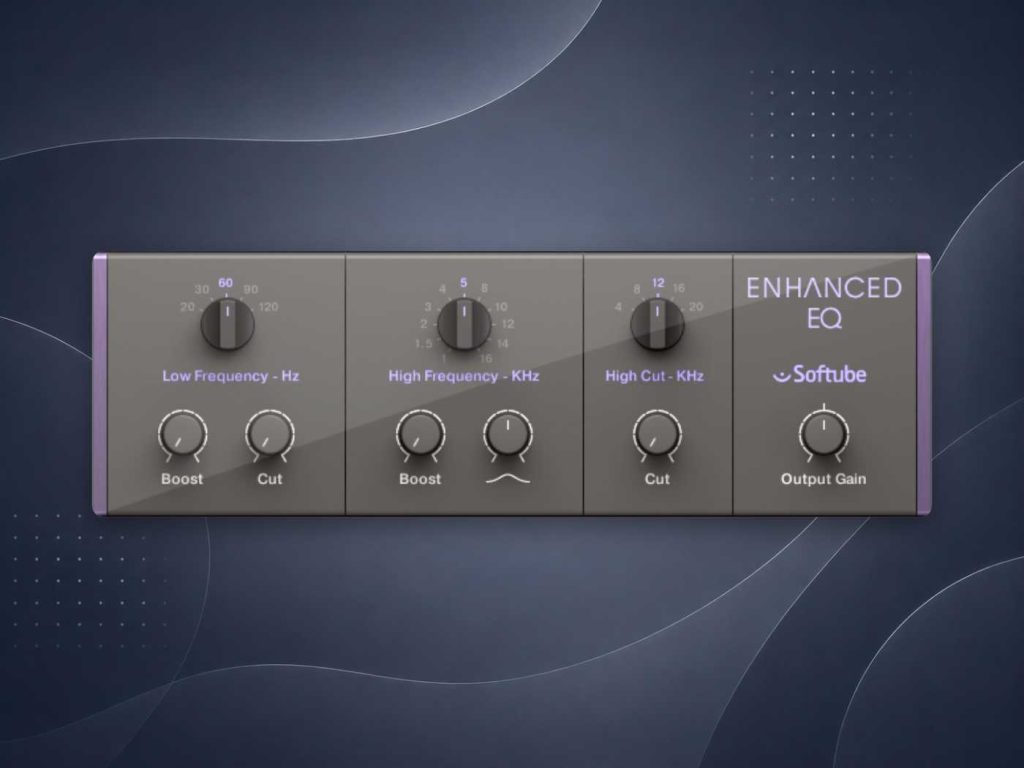Select 20 kHz on the High Cut dial

tap(696, 307)
